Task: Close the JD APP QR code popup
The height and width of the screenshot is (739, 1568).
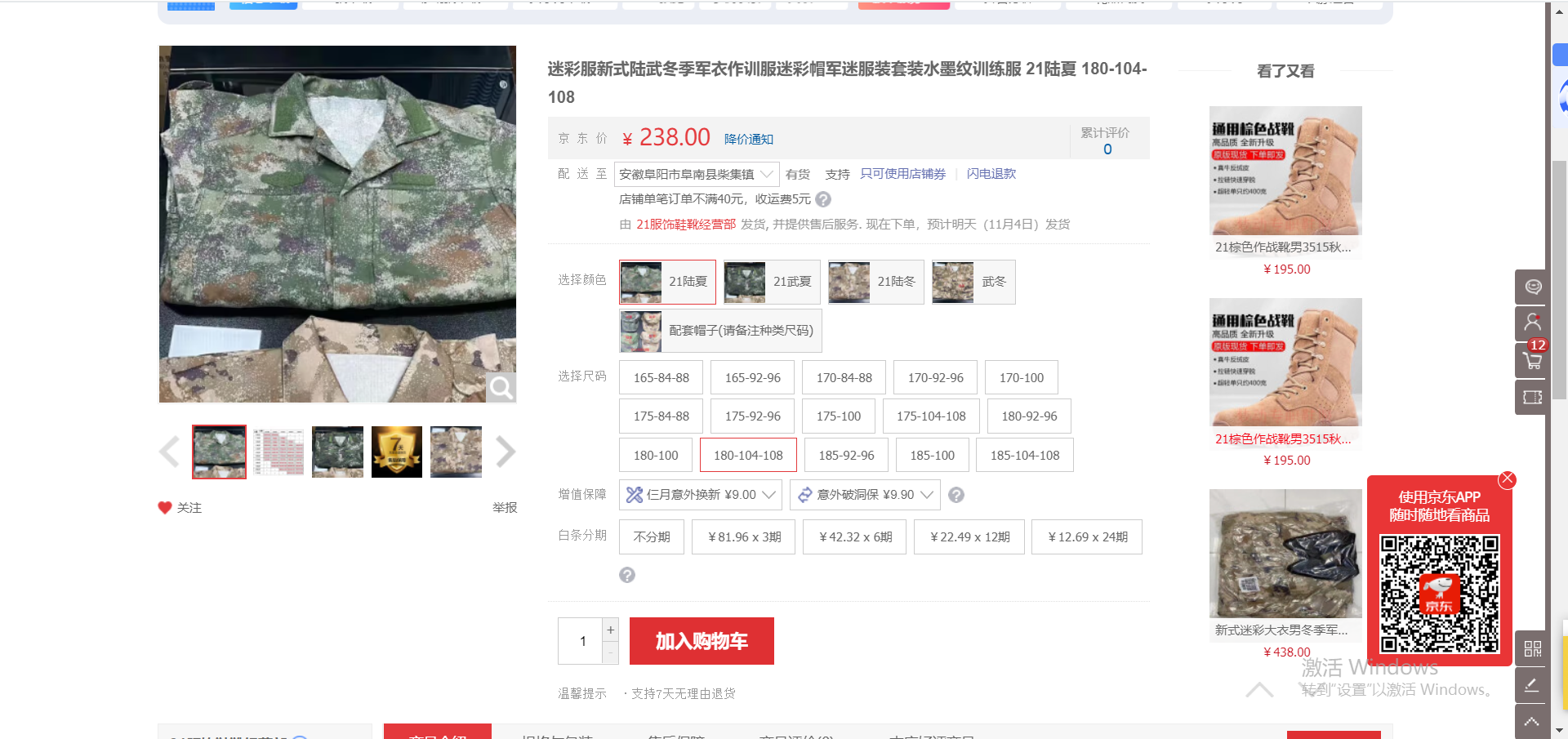Action: pyautogui.click(x=1507, y=480)
